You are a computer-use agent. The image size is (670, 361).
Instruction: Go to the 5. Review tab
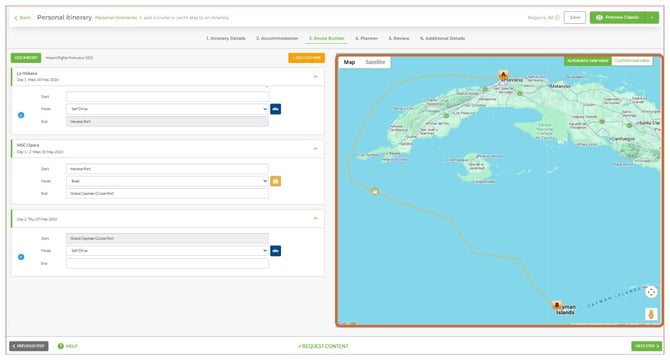point(399,38)
